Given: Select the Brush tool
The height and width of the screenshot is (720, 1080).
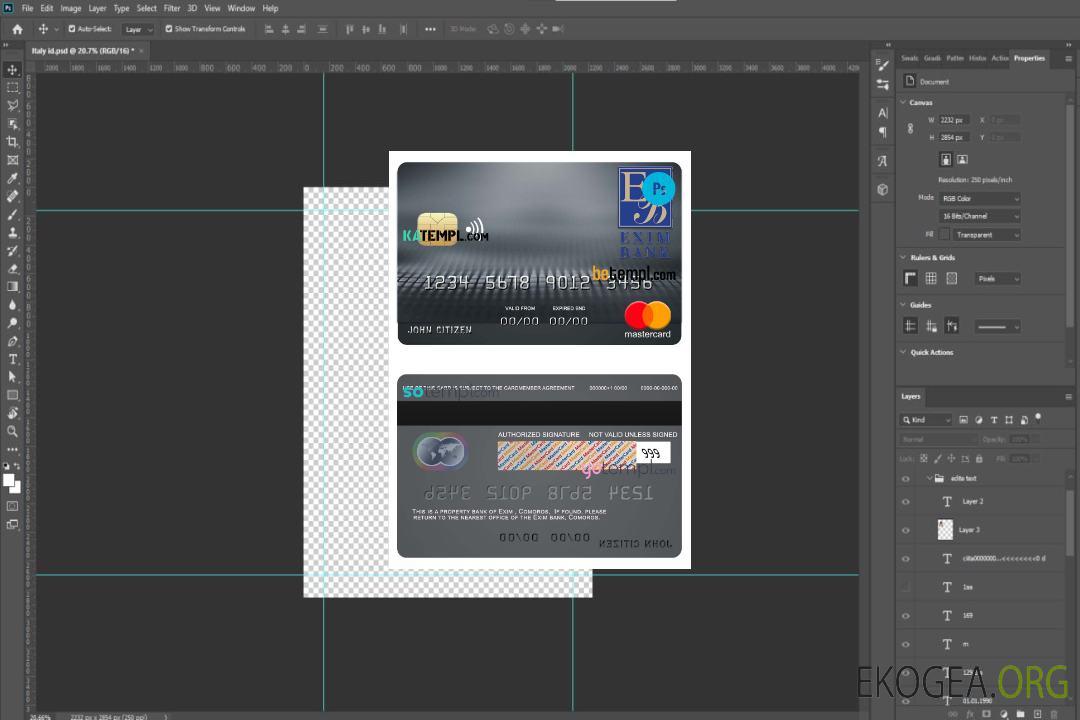Looking at the screenshot, I should (x=12, y=214).
